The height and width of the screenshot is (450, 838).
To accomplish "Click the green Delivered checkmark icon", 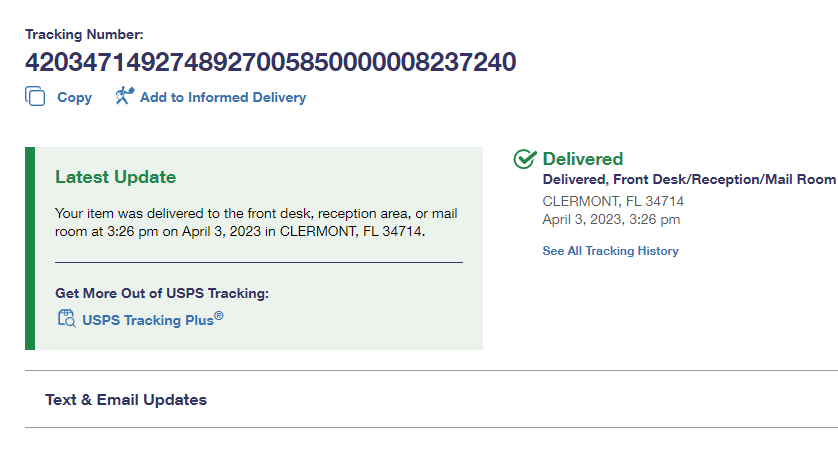I will pos(524,159).
